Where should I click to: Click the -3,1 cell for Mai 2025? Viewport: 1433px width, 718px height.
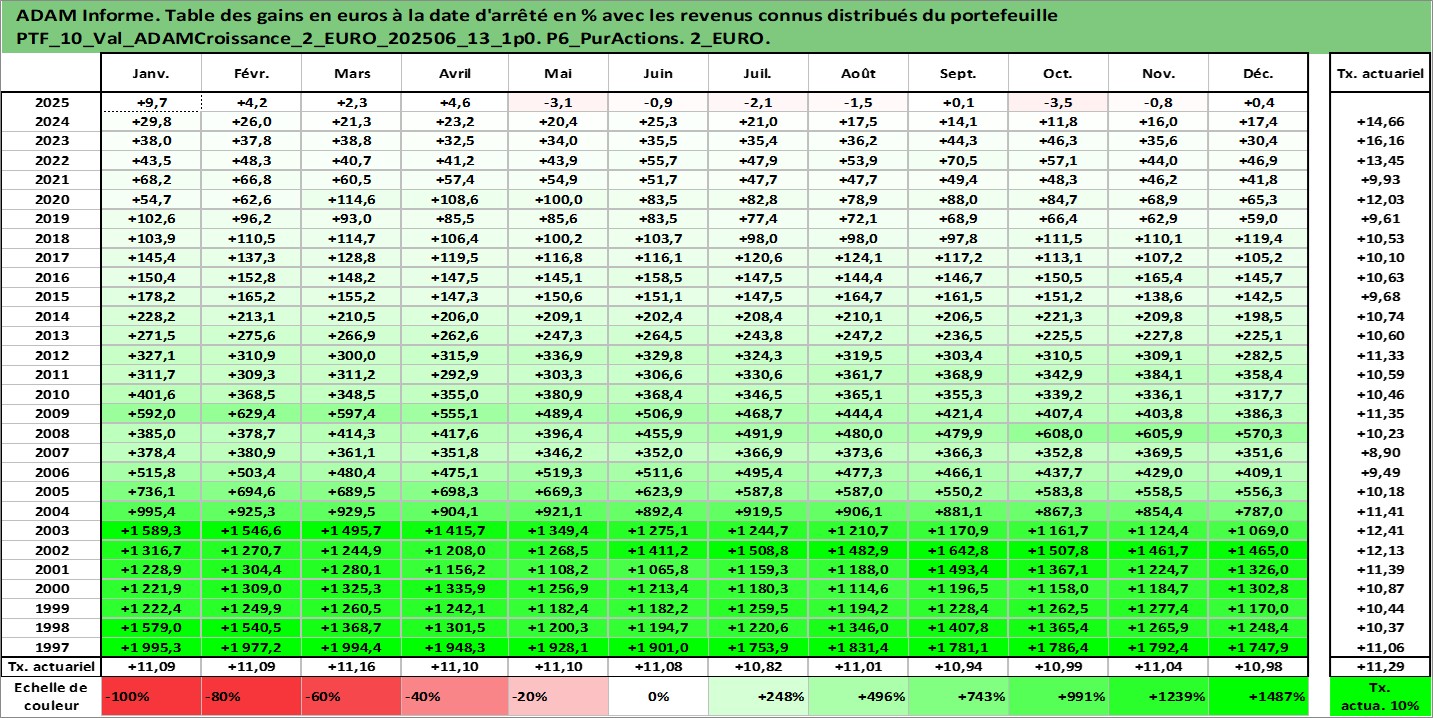click(558, 102)
